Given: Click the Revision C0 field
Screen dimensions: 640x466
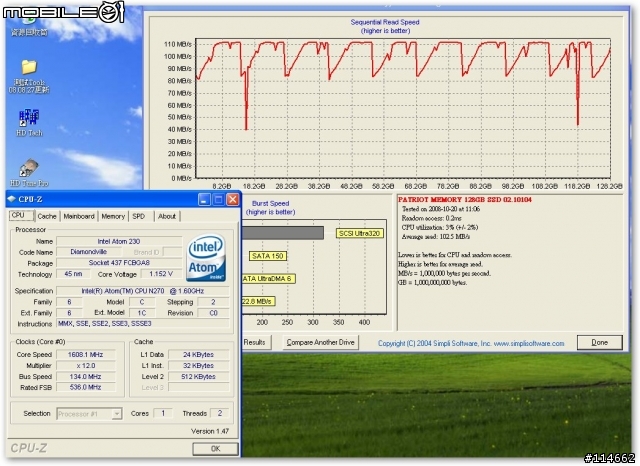Looking at the screenshot, I should (x=213, y=313).
